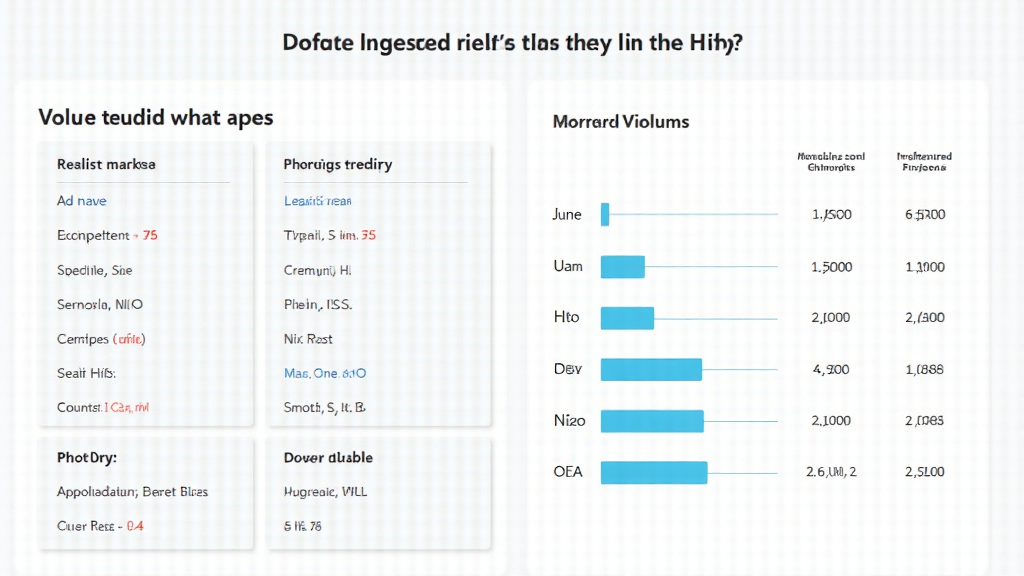This screenshot has width=1024, height=576.
Task: Select the Dev row bar
Action: coord(651,369)
